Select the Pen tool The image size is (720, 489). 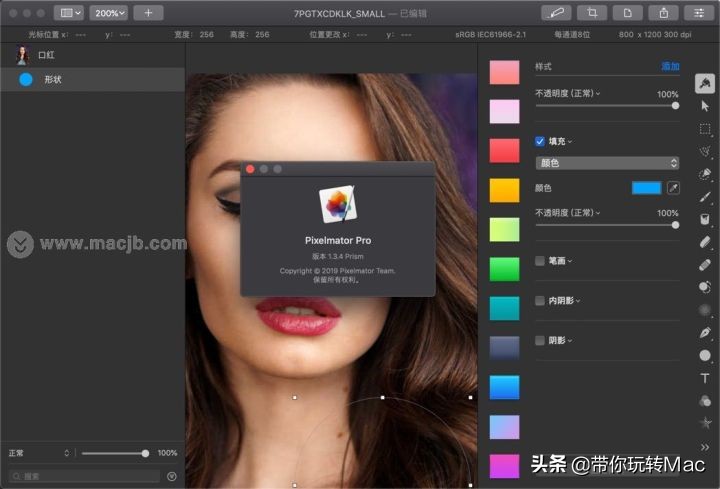(705, 332)
